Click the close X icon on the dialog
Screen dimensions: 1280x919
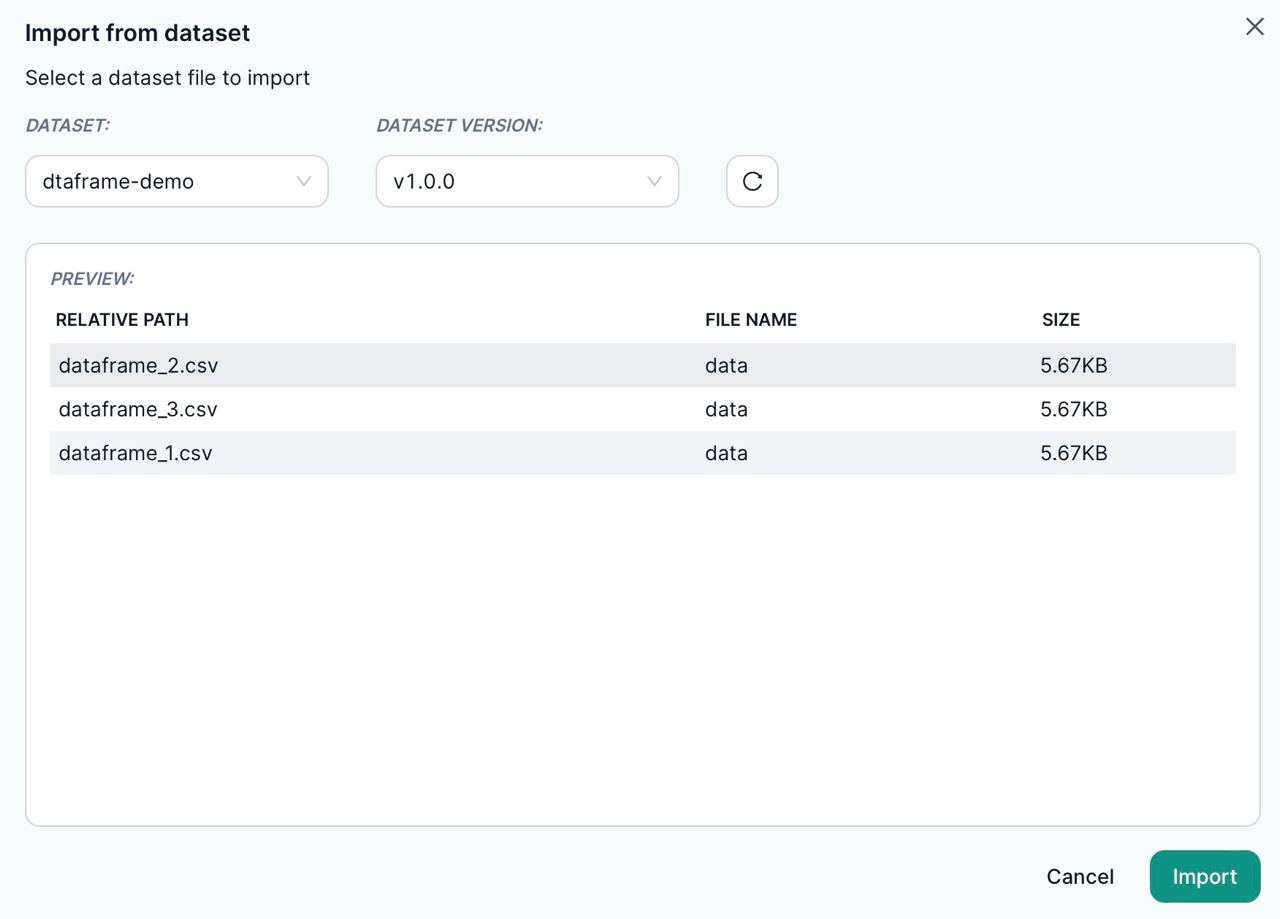pos(1254,27)
